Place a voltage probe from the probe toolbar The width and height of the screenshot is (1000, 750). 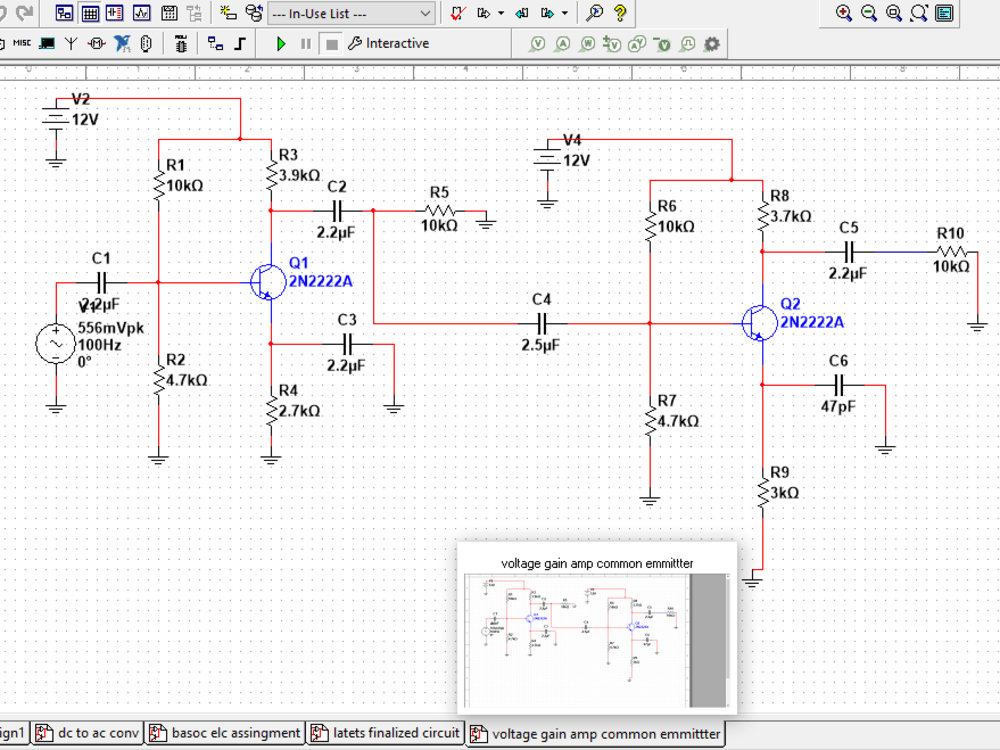537,43
